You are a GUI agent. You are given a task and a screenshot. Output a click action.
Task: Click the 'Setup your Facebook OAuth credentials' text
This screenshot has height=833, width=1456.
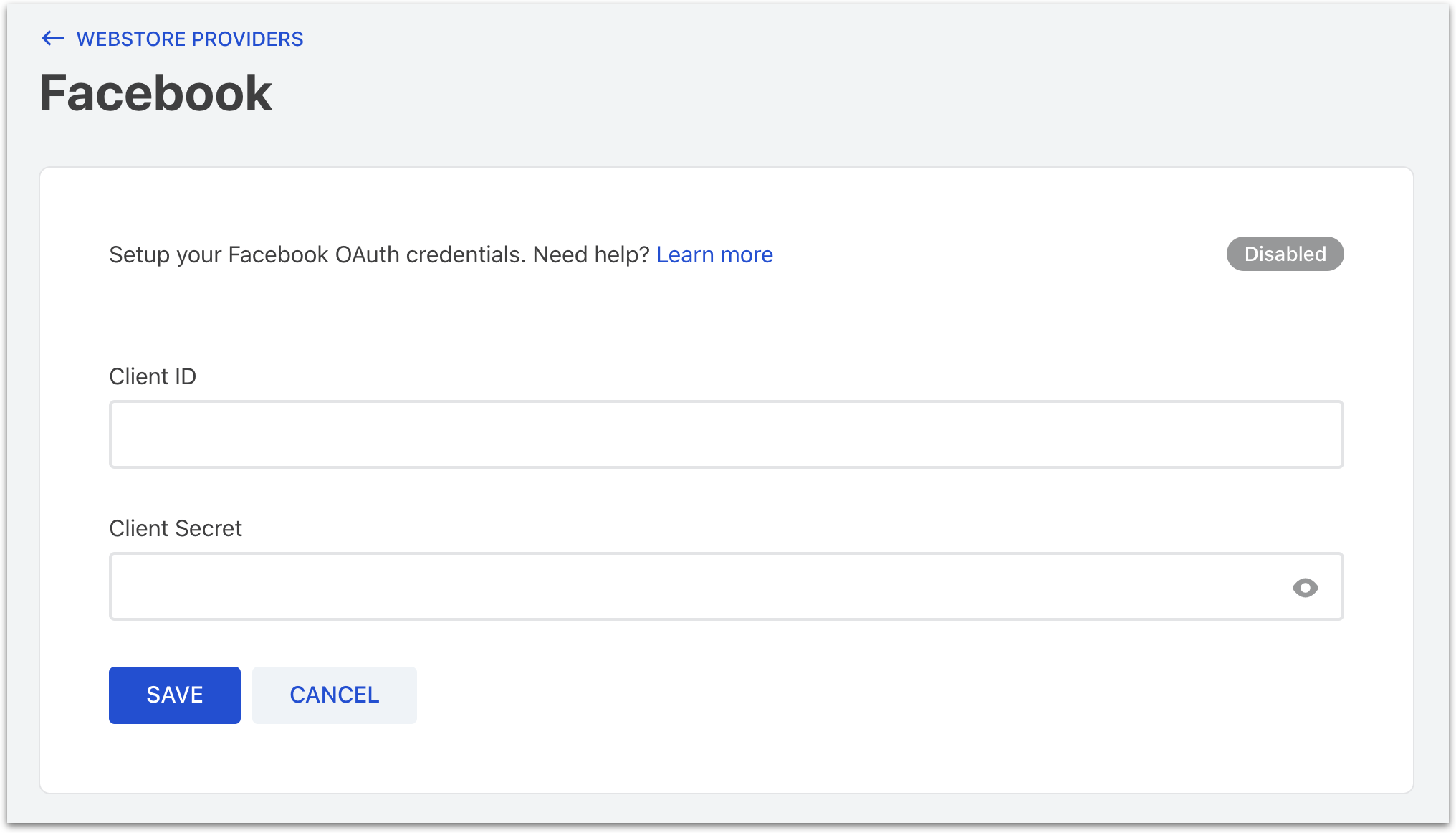[x=317, y=254]
